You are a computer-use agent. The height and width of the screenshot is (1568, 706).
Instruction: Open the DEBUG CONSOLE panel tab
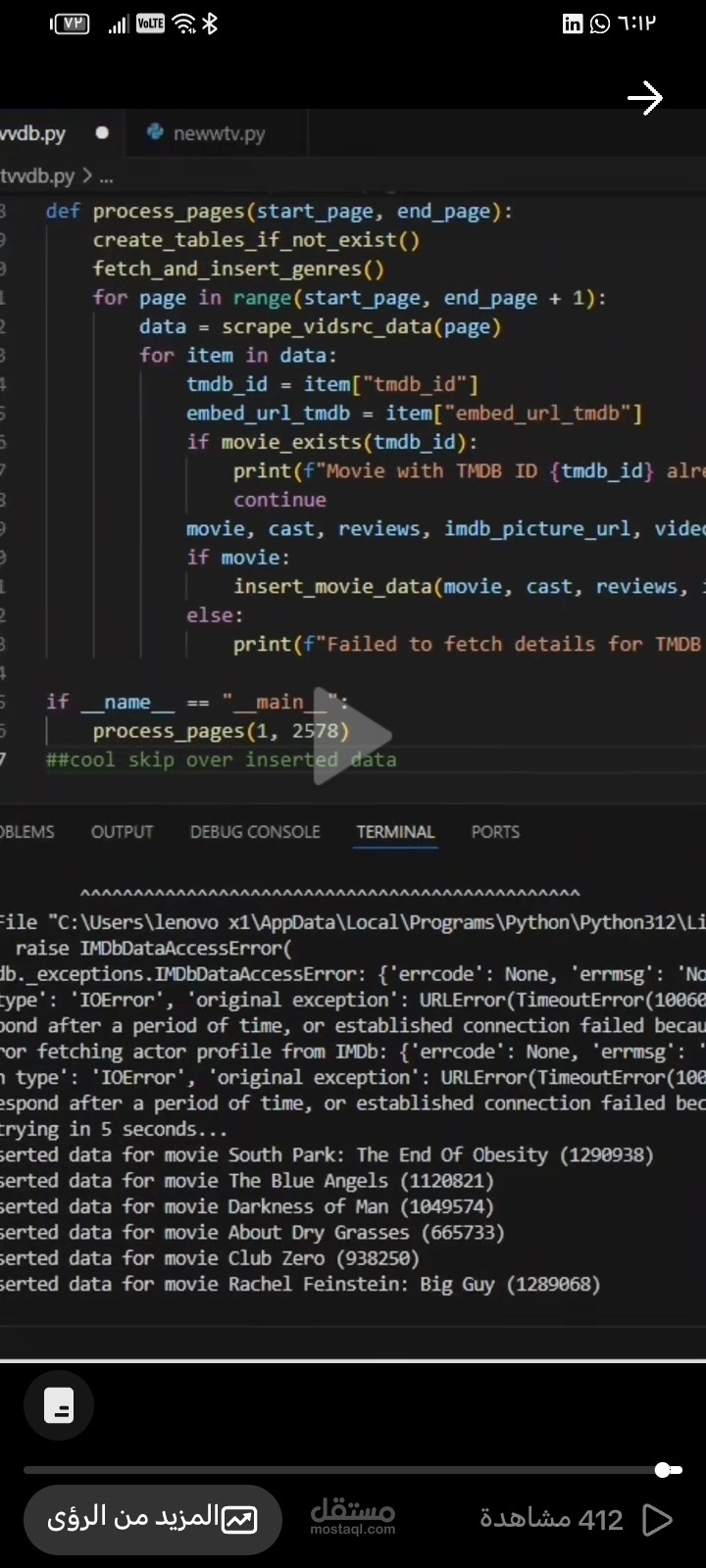255,832
